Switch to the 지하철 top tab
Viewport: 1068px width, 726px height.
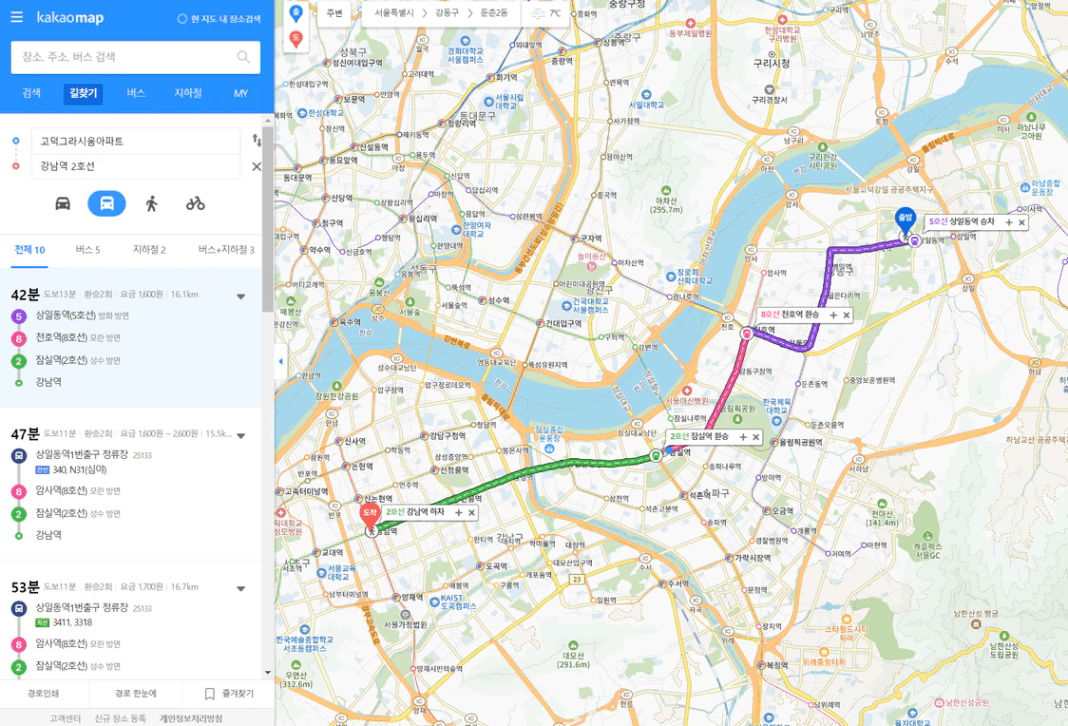pos(188,93)
